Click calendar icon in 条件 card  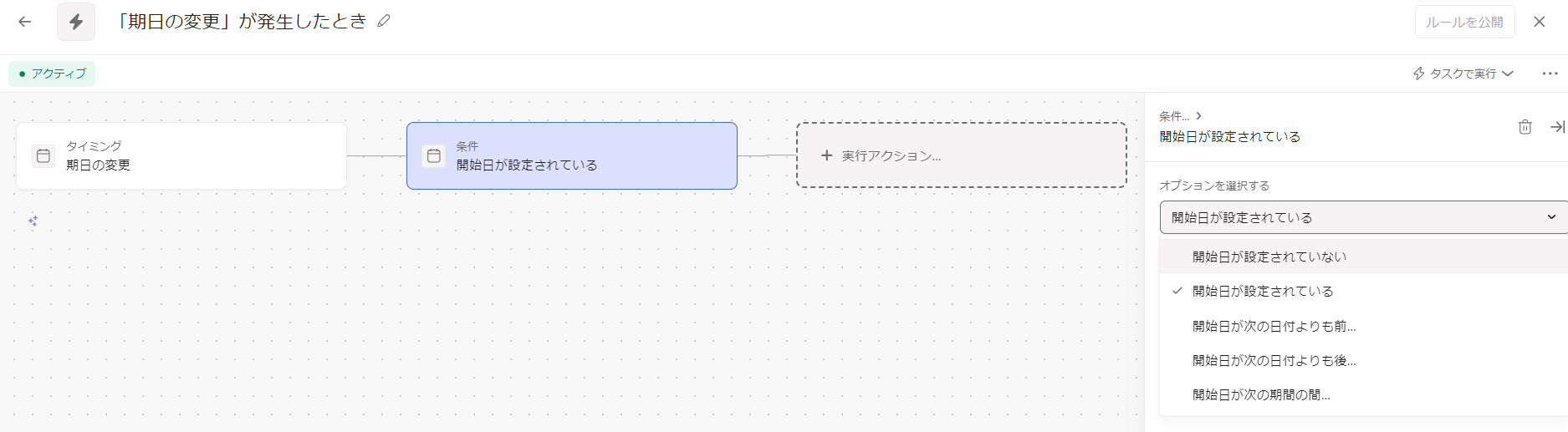(x=434, y=156)
